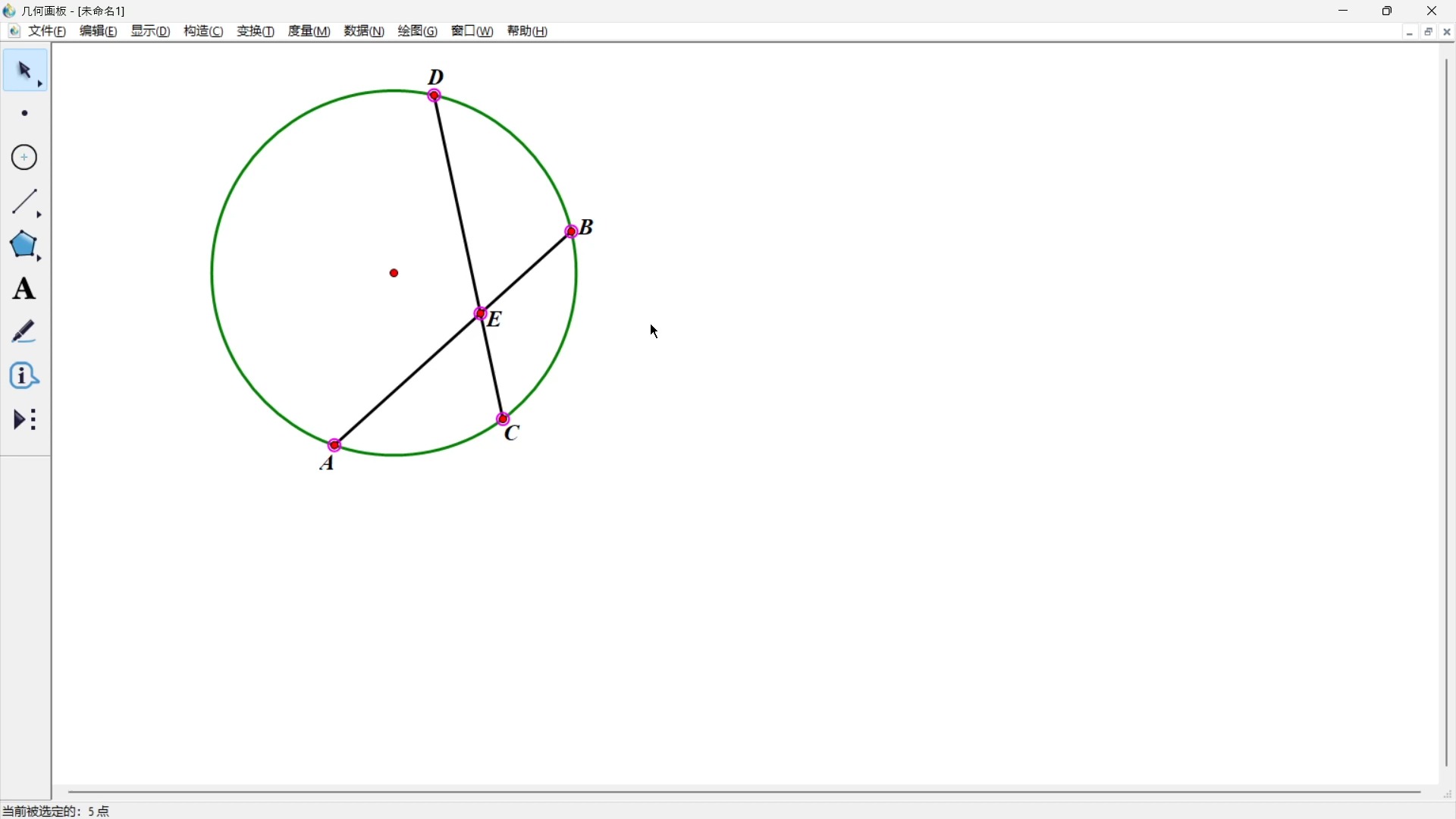Click the document icon in menu bar

[14, 31]
